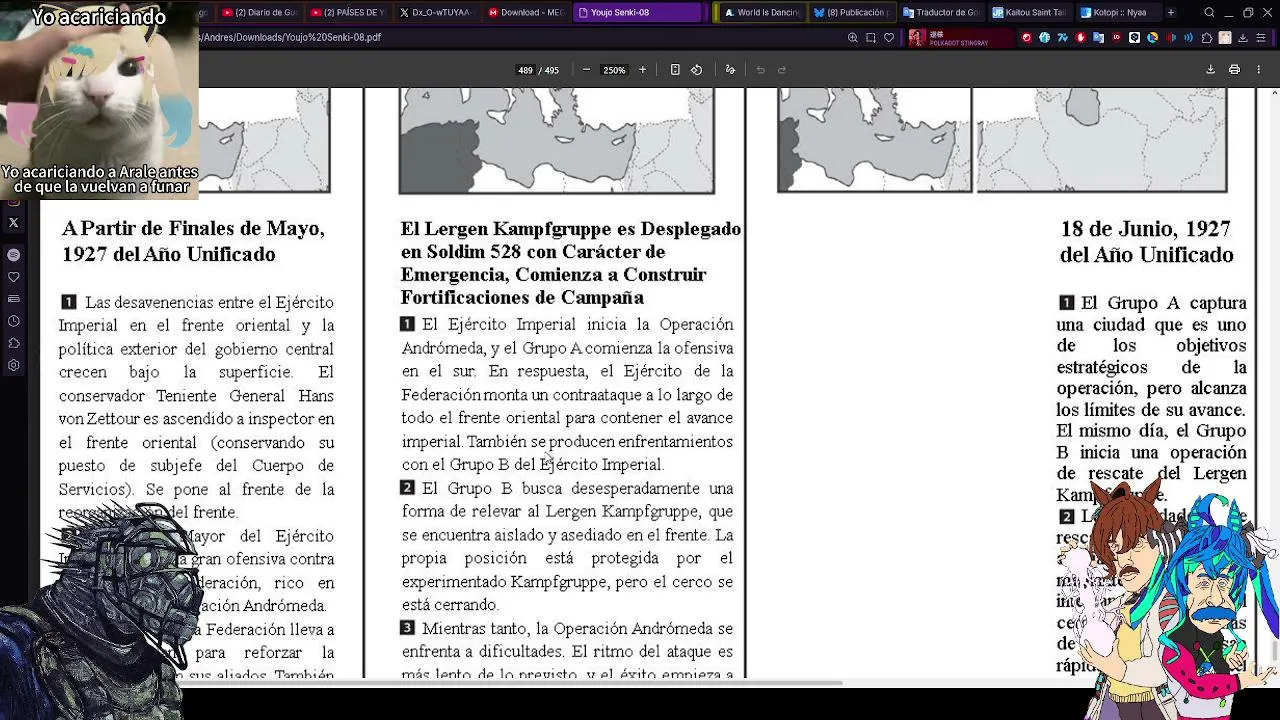
Task: Open a new browser tab
Action: click(x=1171, y=13)
